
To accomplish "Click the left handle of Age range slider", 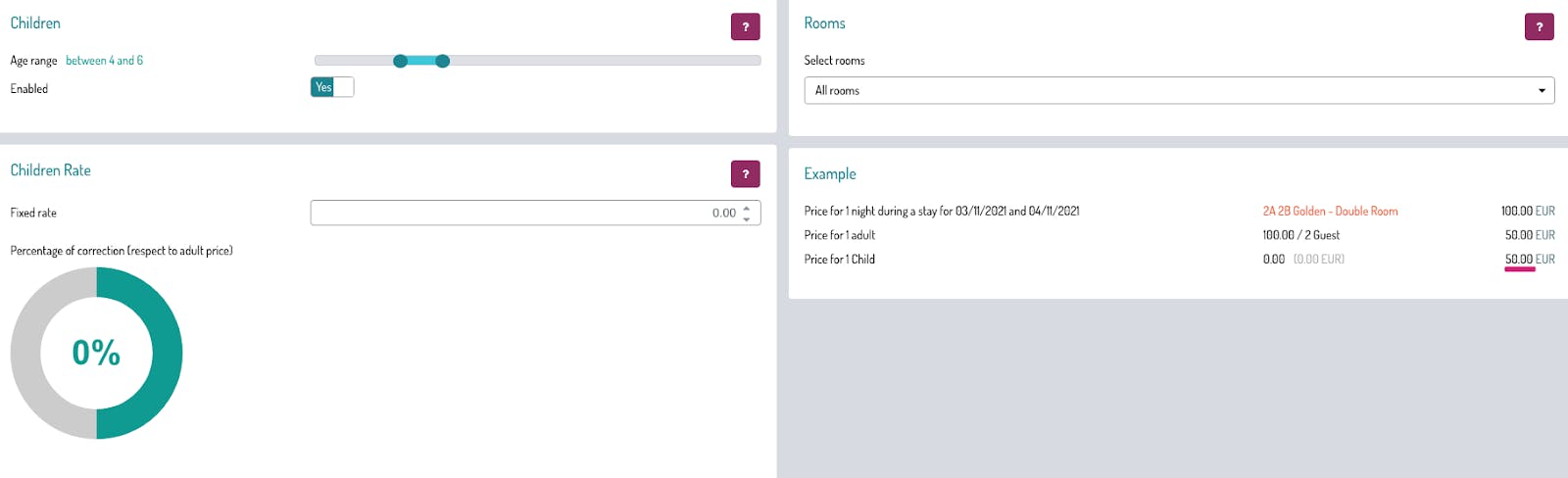I will pos(400,61).
